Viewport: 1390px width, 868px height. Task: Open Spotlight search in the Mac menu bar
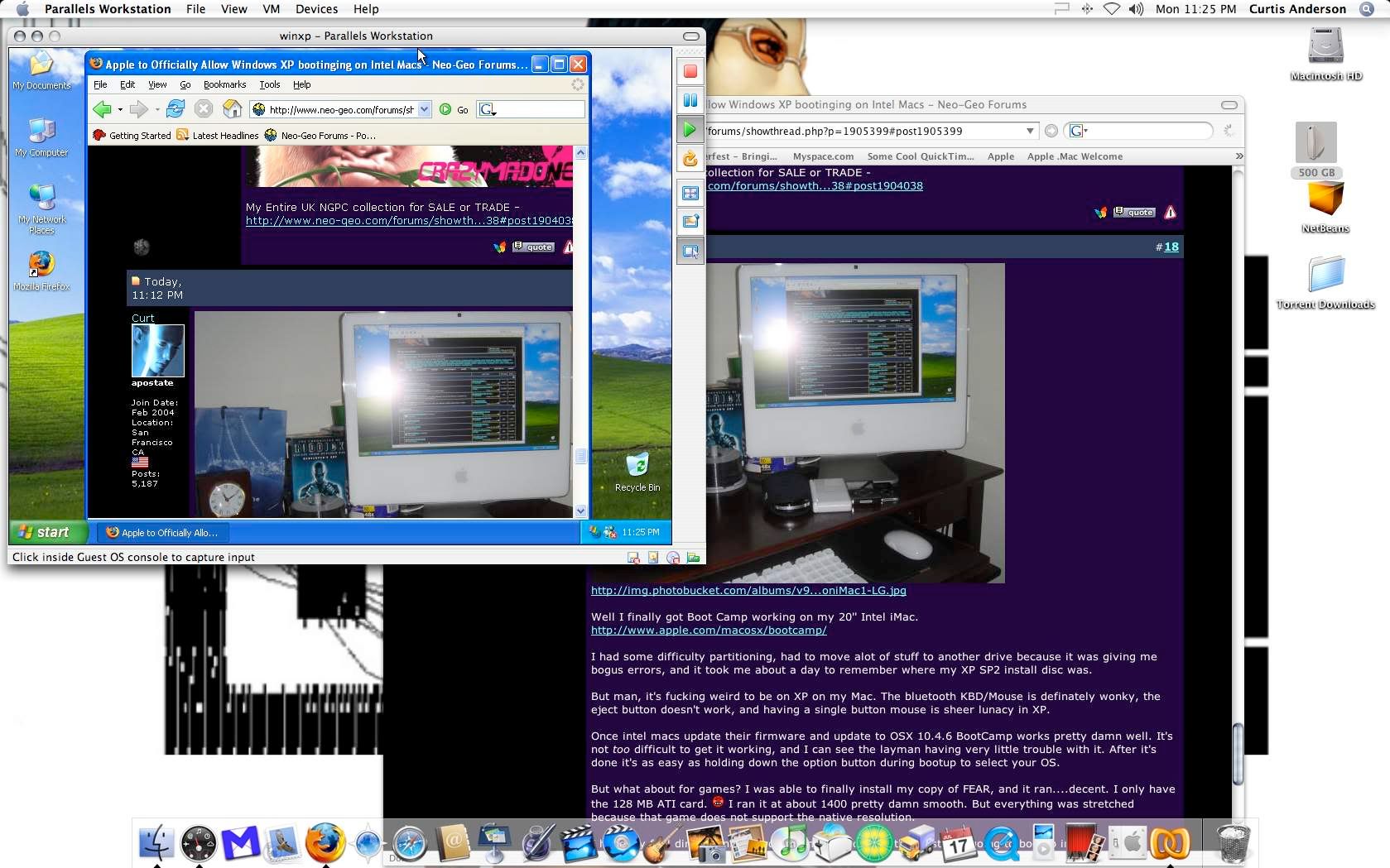pos(1367,9)
